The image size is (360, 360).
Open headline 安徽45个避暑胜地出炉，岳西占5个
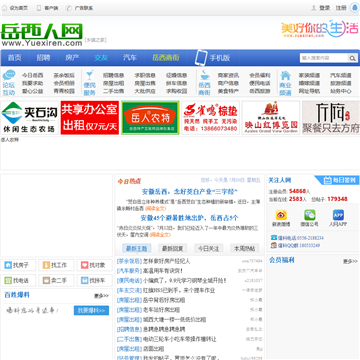[189, 218]
